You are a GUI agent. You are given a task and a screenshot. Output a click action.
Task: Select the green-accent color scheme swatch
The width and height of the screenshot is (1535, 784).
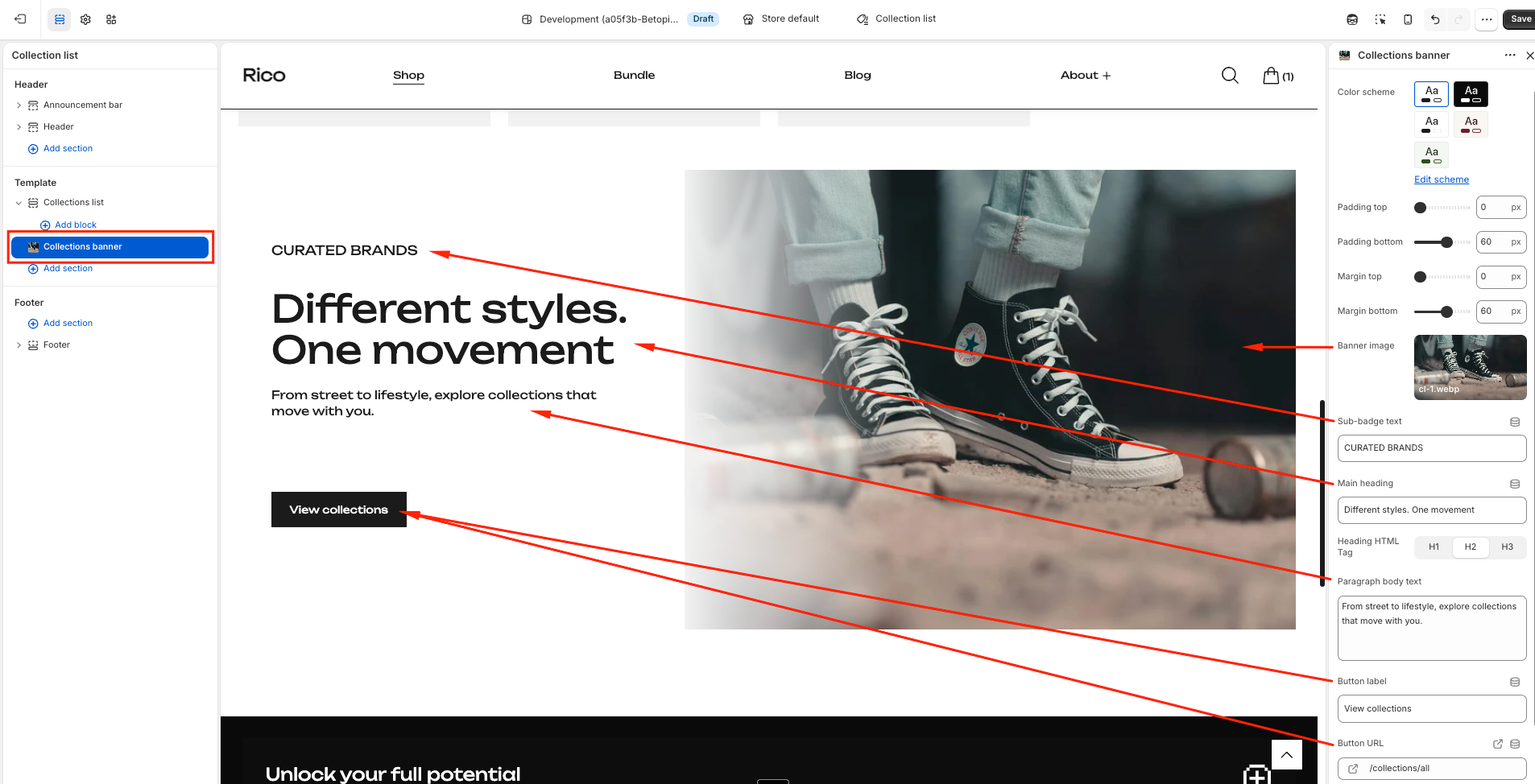1431,155
